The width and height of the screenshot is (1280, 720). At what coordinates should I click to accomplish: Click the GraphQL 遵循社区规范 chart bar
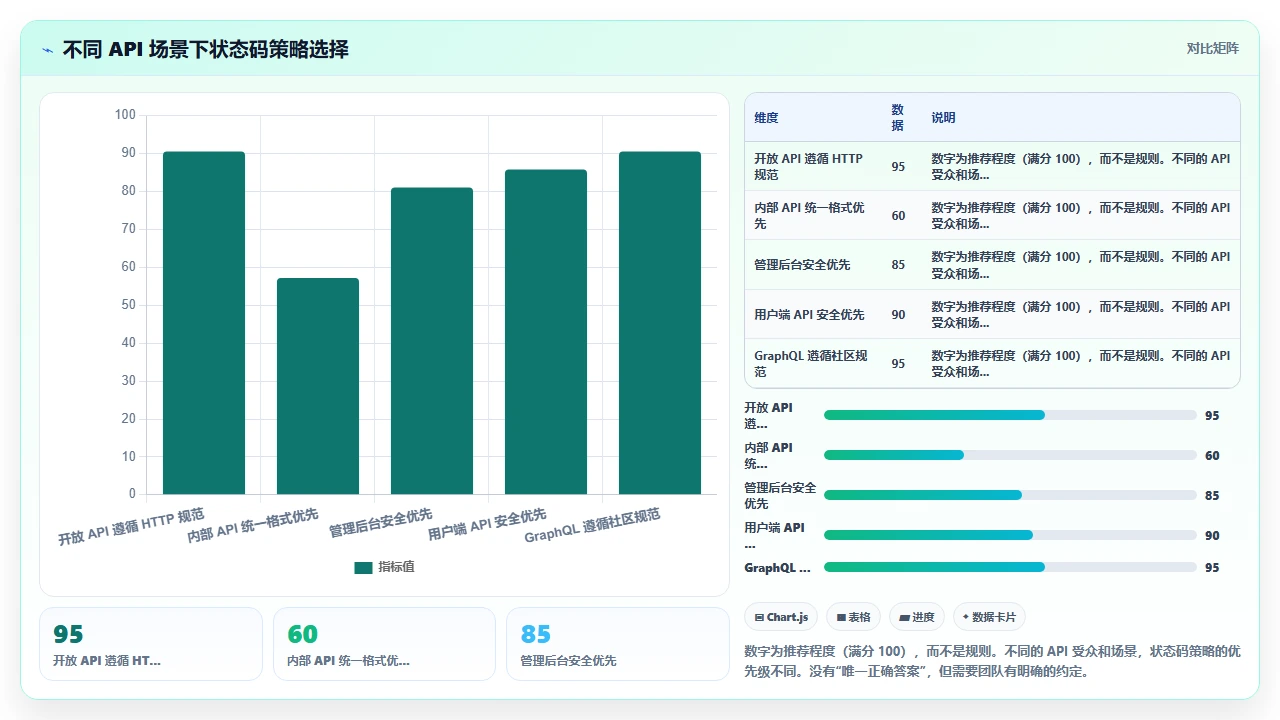point(660,323)
